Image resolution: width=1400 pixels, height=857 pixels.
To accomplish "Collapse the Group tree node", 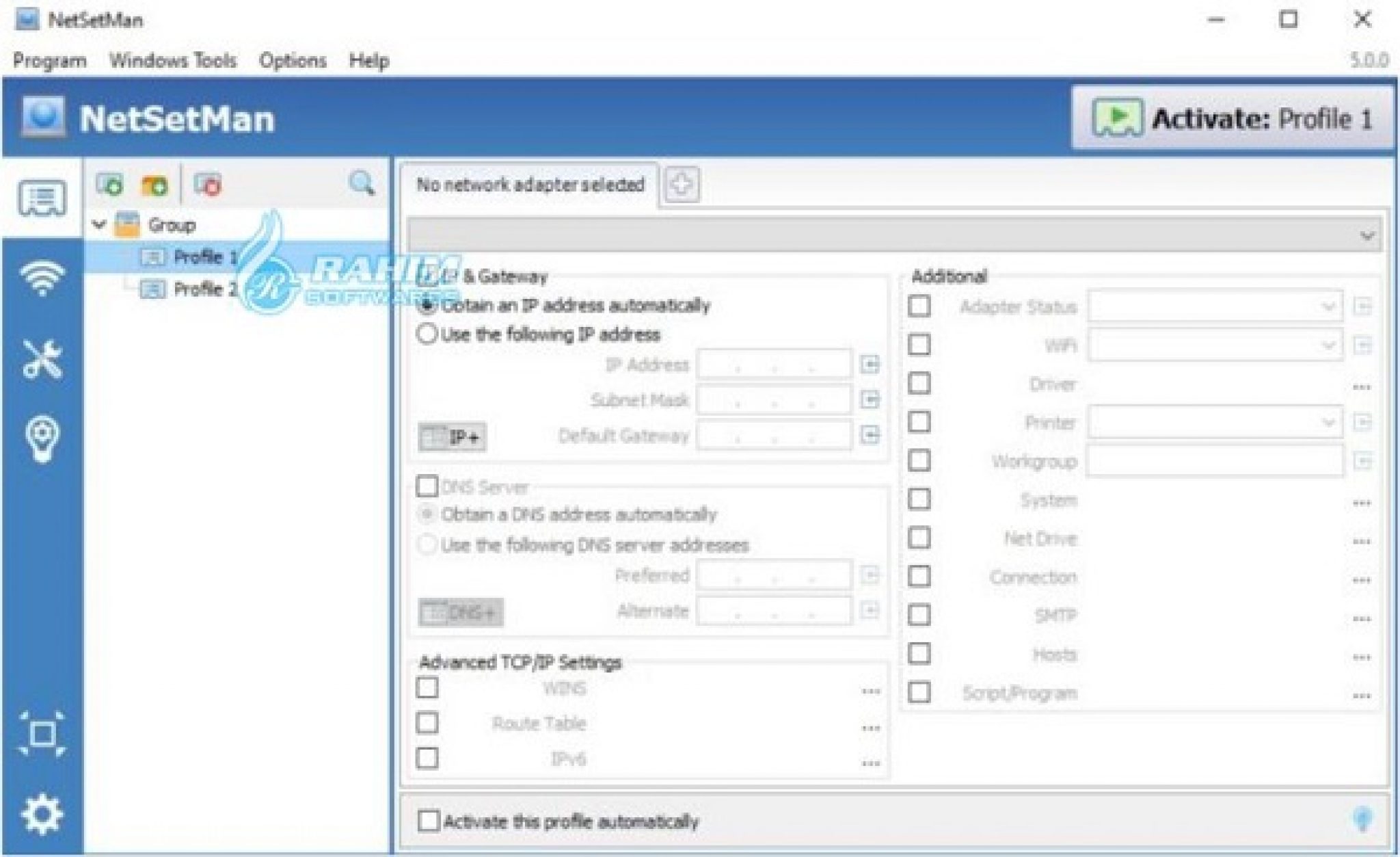I will click(100, 224).
